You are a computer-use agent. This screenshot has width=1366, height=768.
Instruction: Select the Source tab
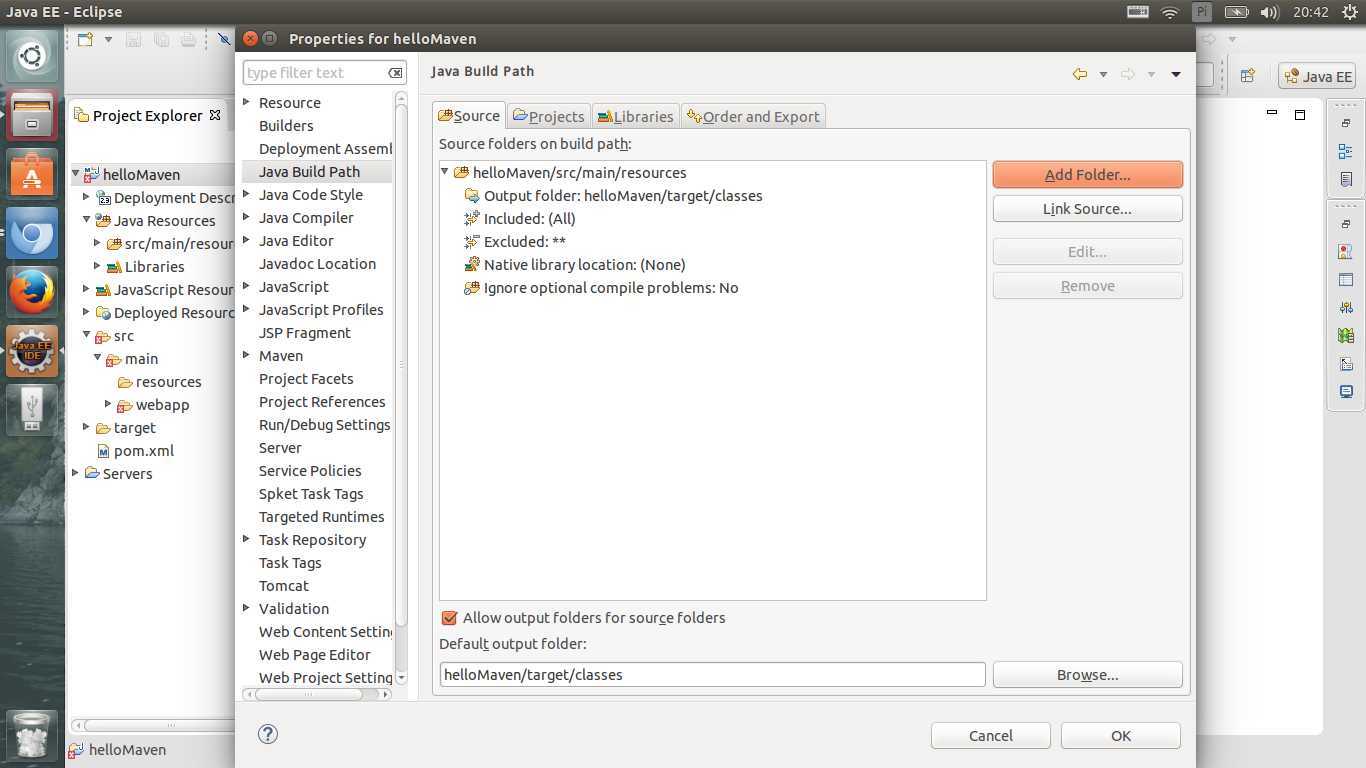[469, 115]
